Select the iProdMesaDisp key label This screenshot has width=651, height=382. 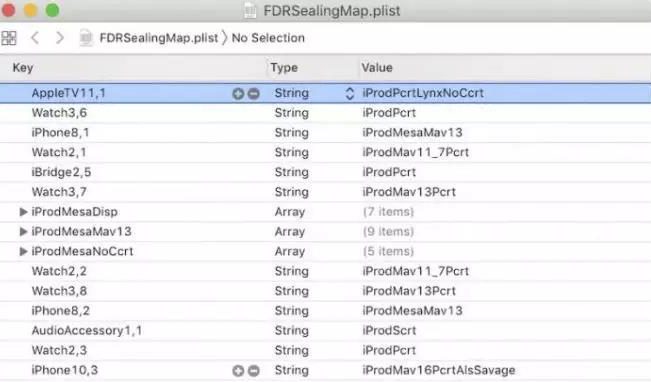pyautogui.click(x=74, y=212)
